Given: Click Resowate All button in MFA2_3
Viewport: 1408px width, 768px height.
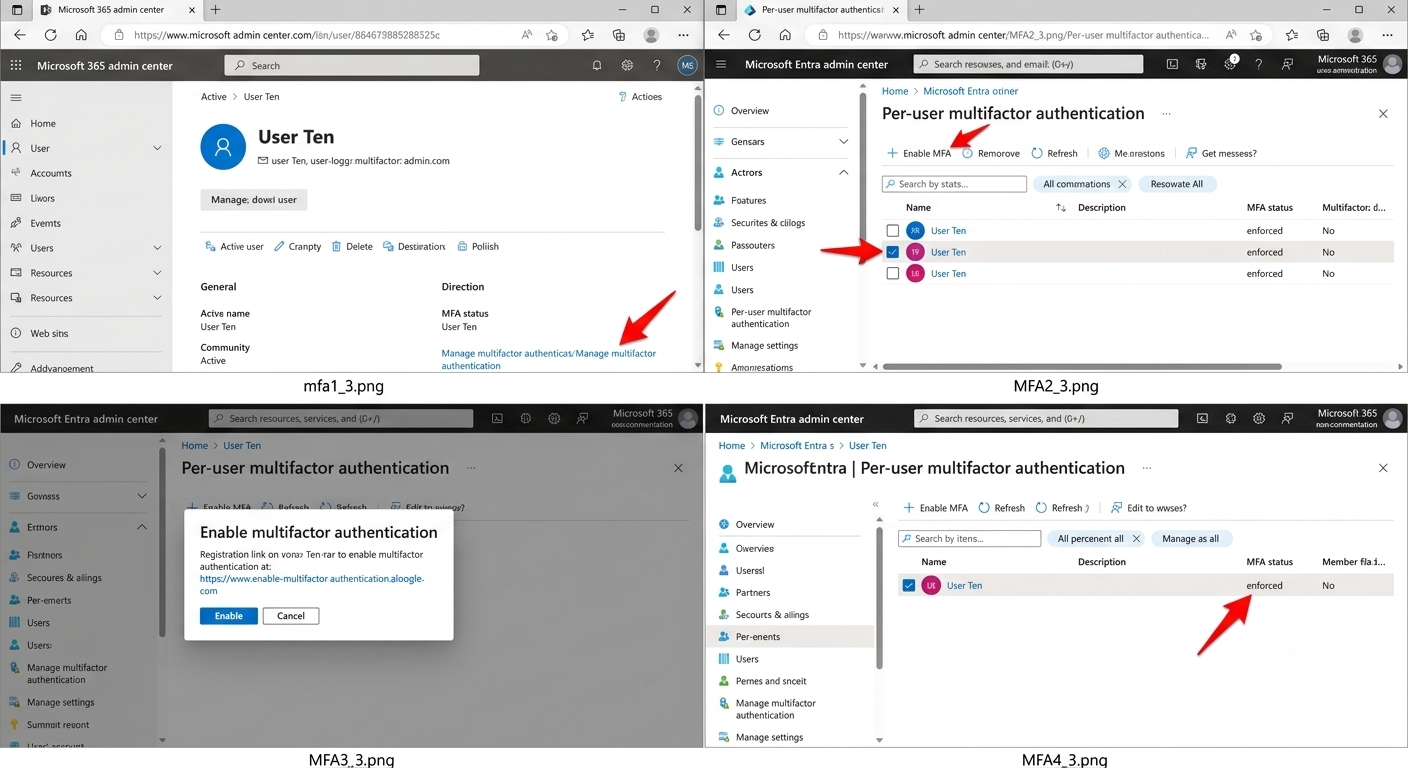Looking at the screenshot, I should coord(1176,184).
